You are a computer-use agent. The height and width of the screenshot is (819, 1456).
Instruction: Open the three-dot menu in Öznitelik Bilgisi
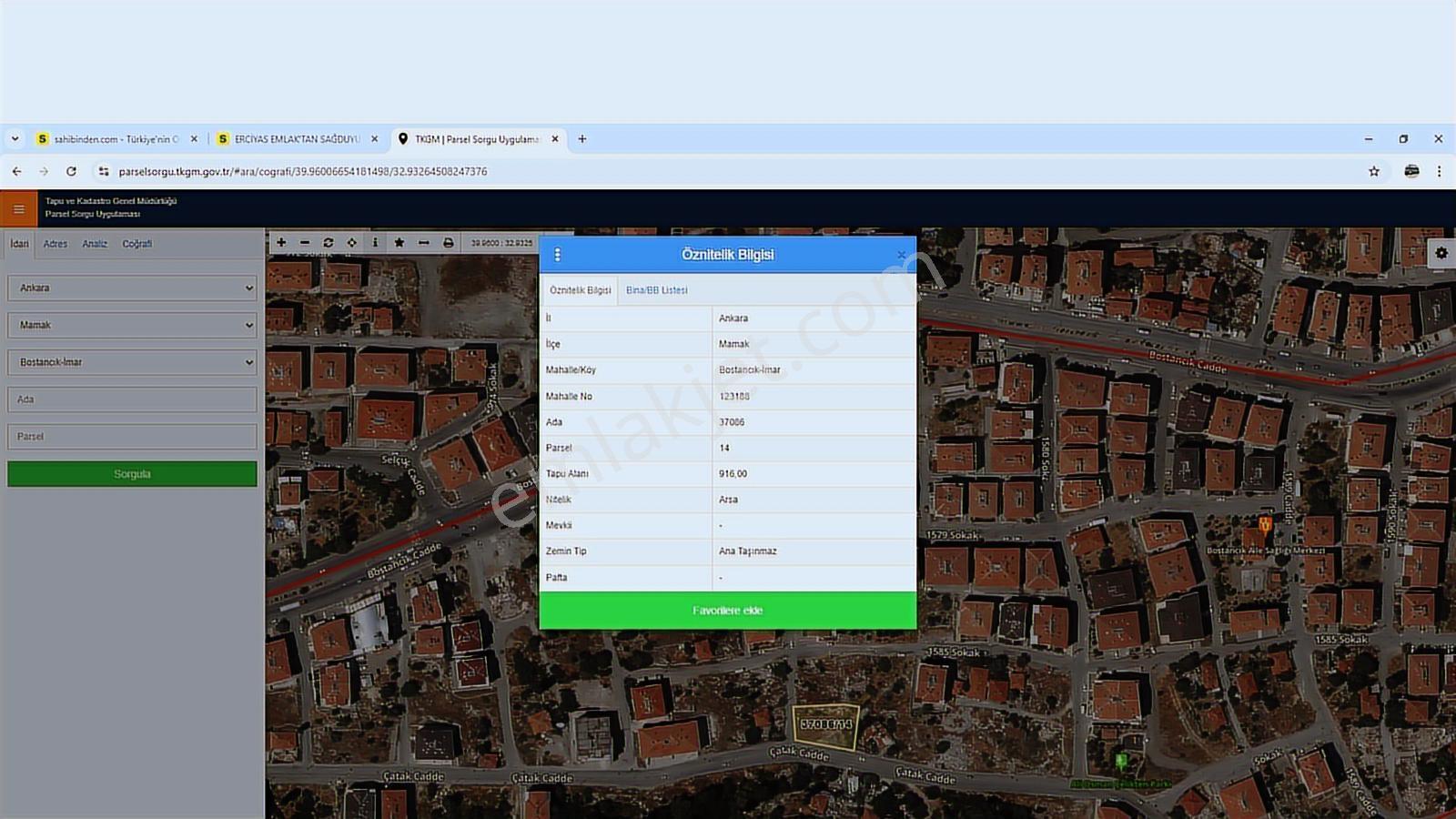[558, 255]
